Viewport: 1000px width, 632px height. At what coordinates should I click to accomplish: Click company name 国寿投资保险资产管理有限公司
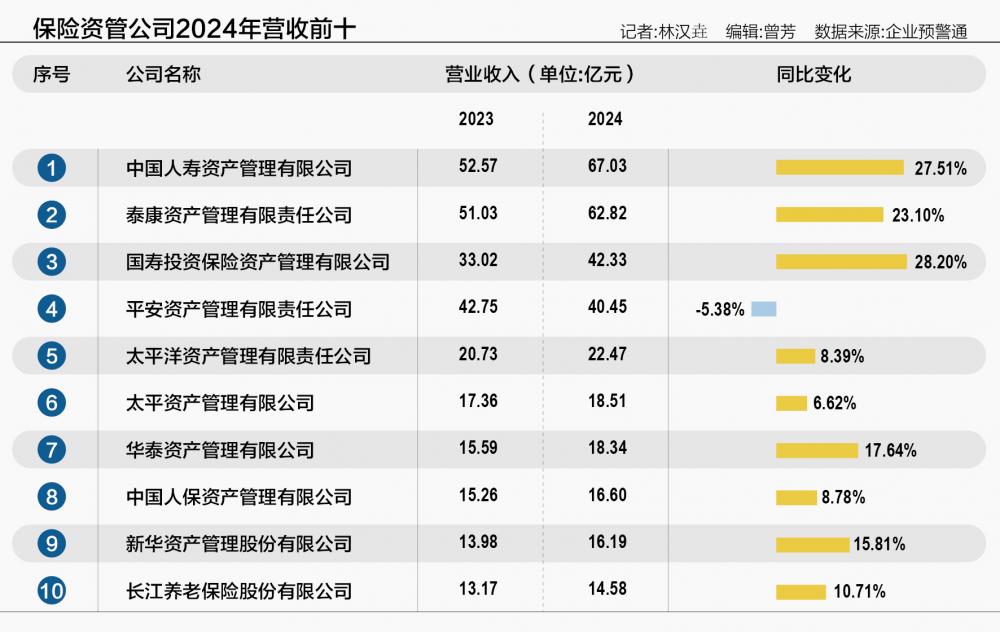(x=258, y=262)
